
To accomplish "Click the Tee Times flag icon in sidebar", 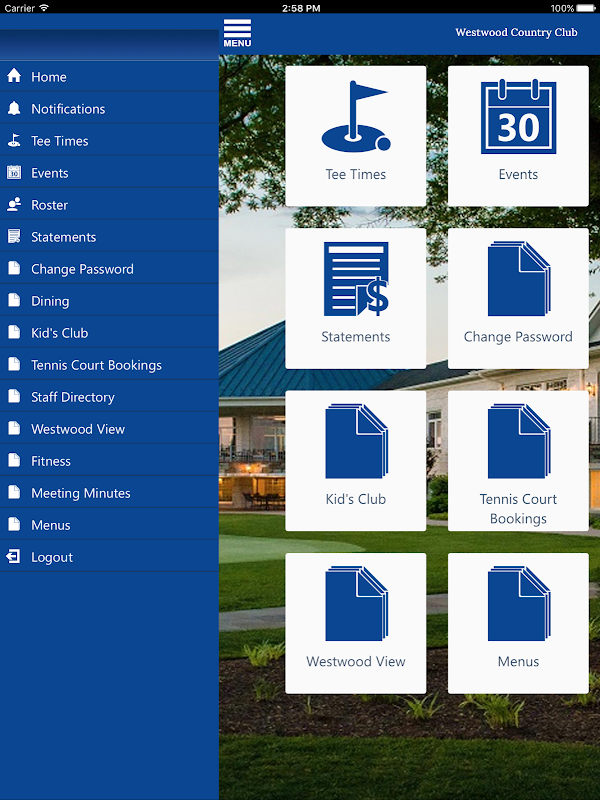I will (x=14, y=140).
